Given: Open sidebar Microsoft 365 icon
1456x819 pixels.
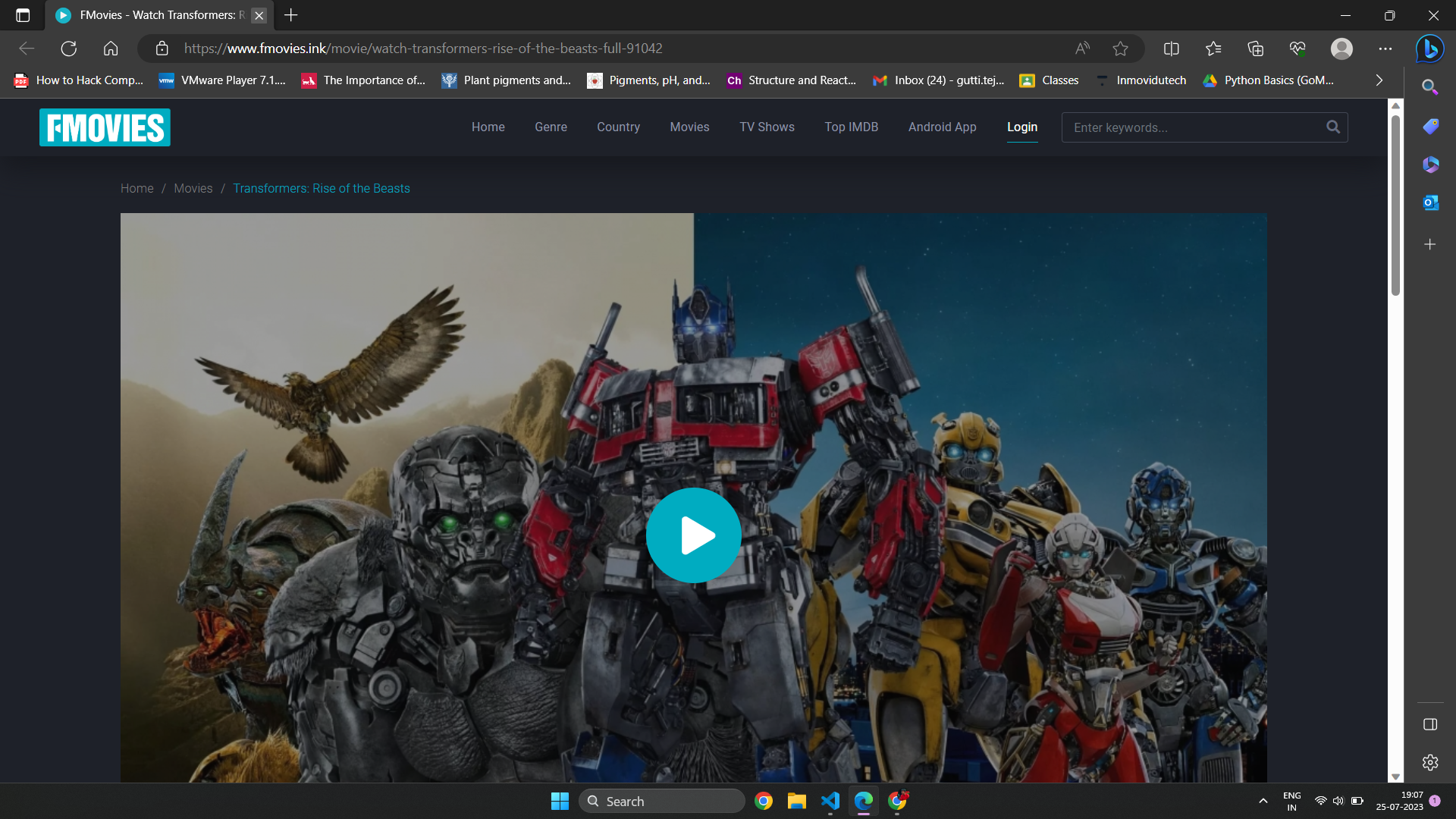Looking at the screenshot, I should tap(1429, 165).
